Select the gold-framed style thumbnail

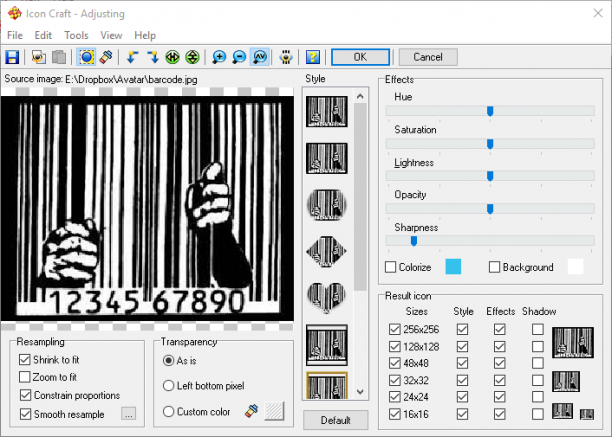click(327, 385)
